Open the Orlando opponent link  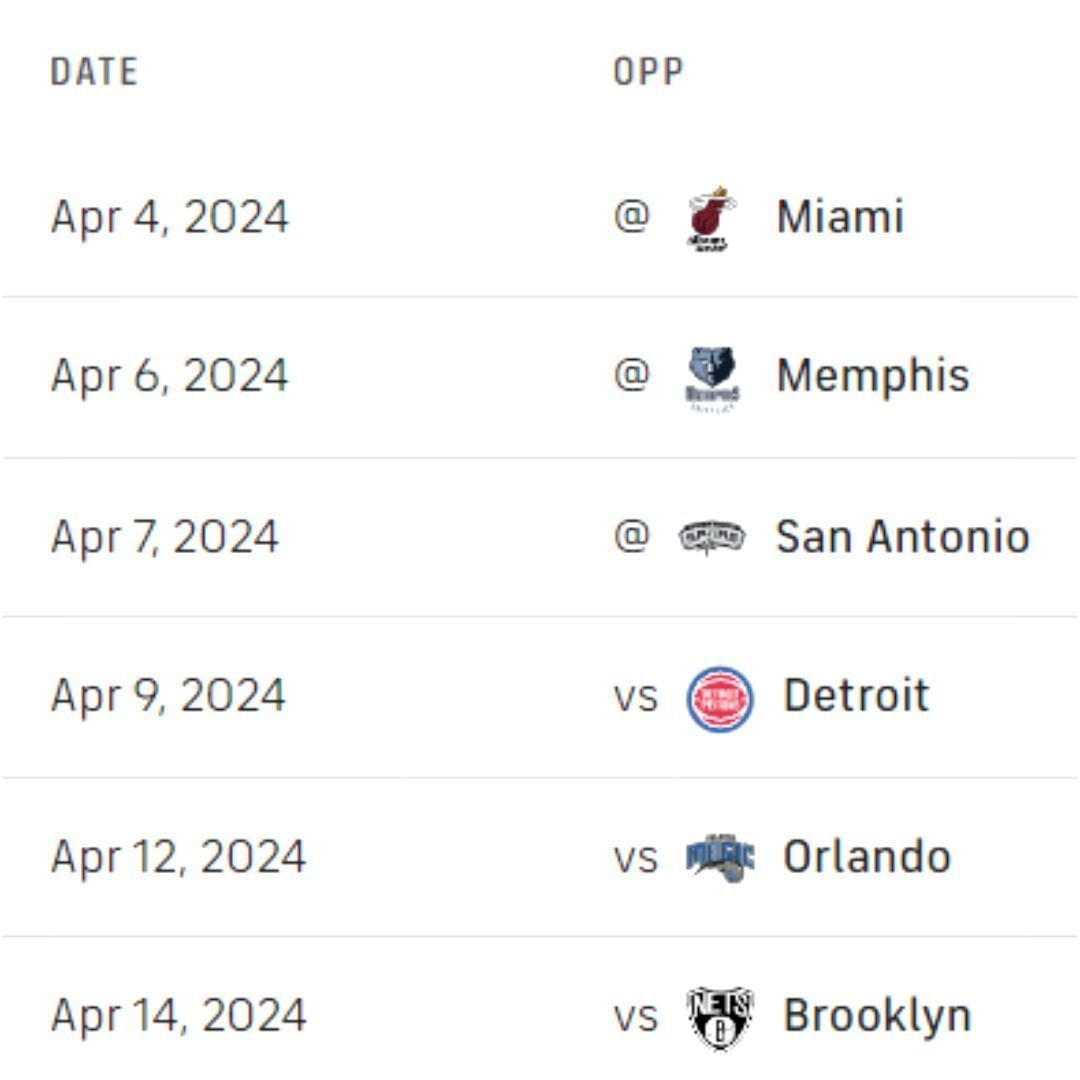pyautogui.click(x=866, y=857)
